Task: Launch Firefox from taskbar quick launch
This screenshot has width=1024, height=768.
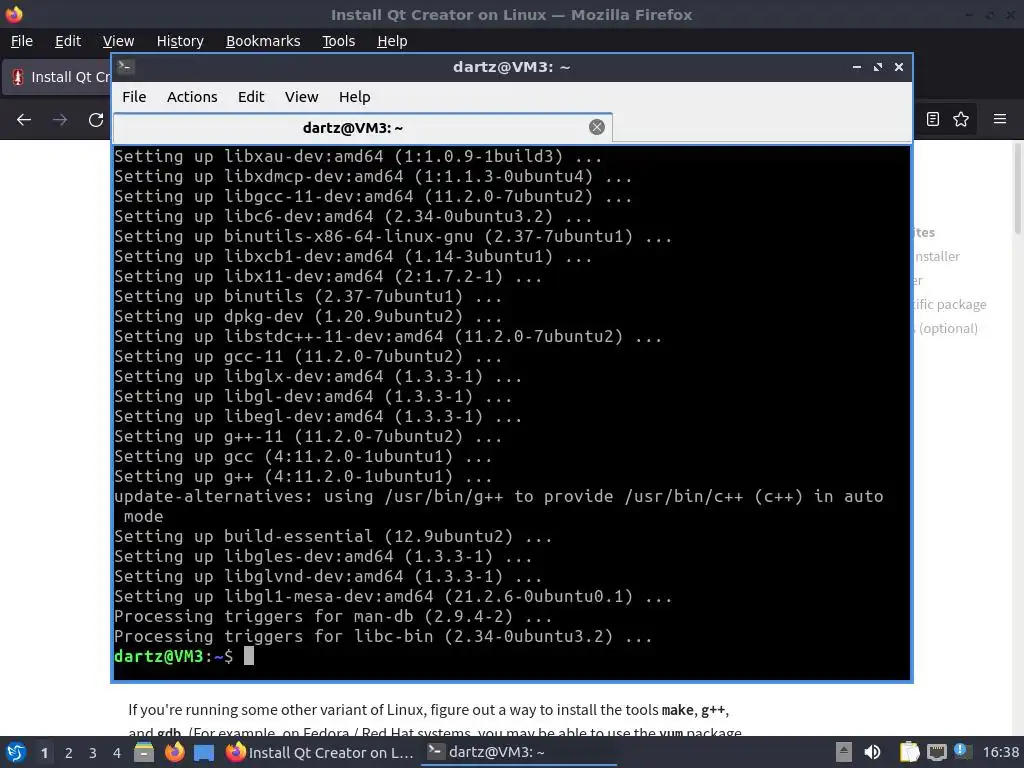Action: (174, 752)
